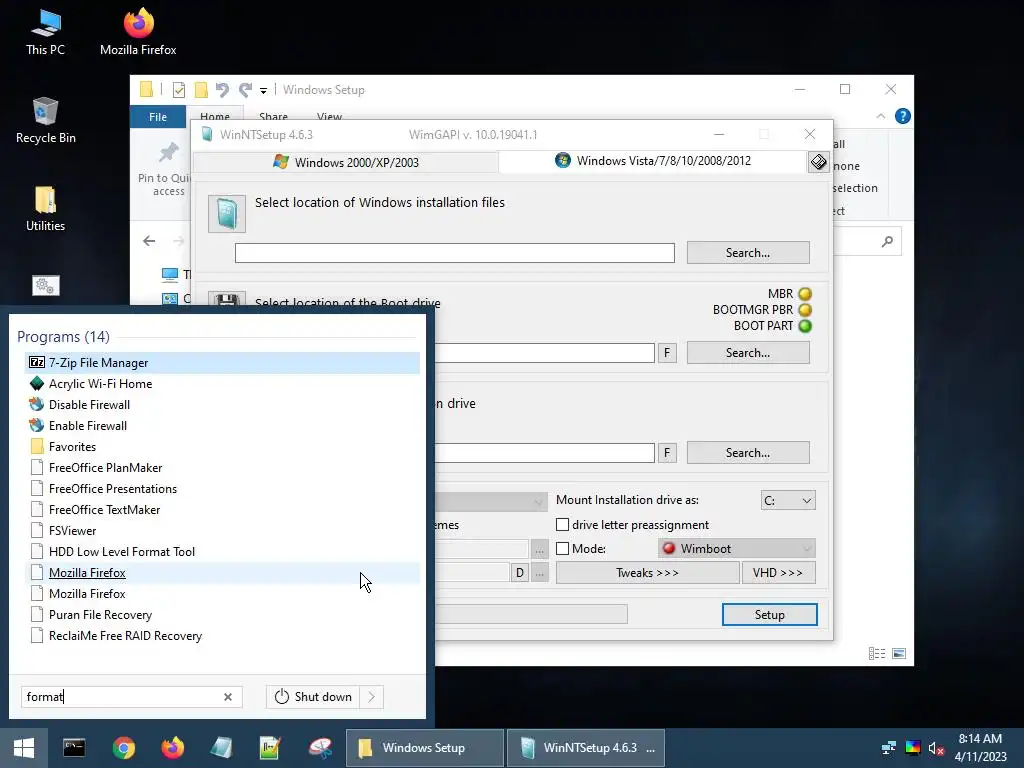Screen dimensions: 1024x768
Task: Open Mozilla Firefox desktop shortcut
Action: click(138, 33)
